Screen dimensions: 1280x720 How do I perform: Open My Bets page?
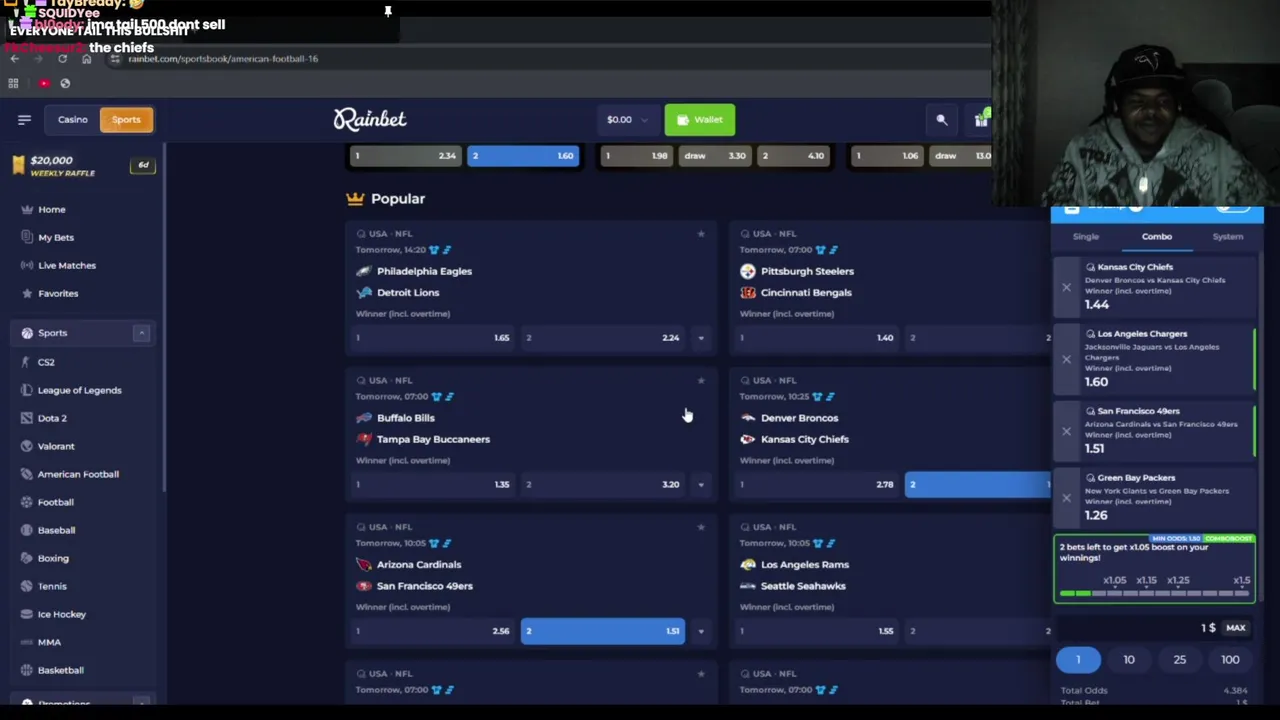click(x=56, y=237)
